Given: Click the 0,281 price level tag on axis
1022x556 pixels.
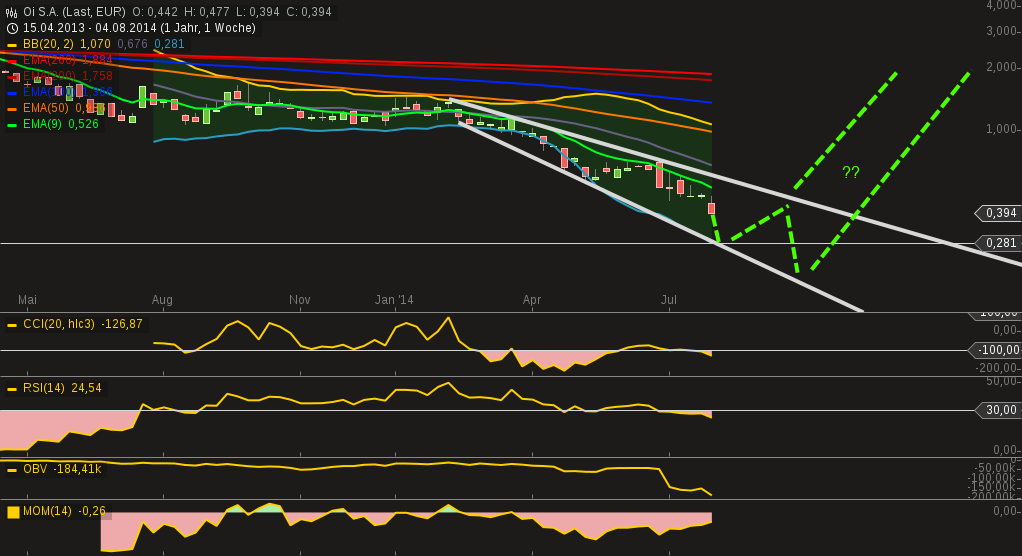Looking at the screenshot, I should tap(1000, 243).
